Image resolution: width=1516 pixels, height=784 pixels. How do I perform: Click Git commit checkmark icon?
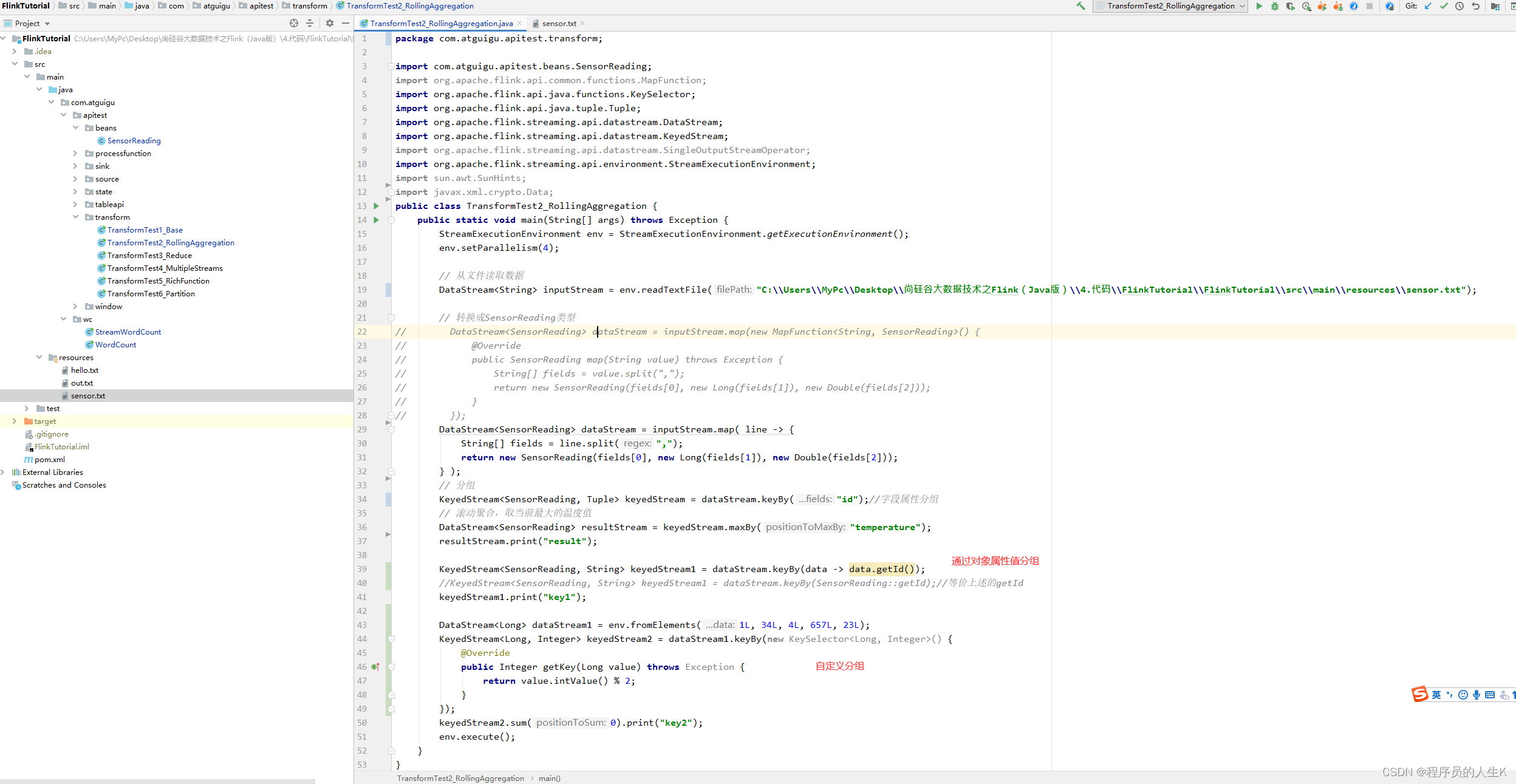(x=1444, y=6)
